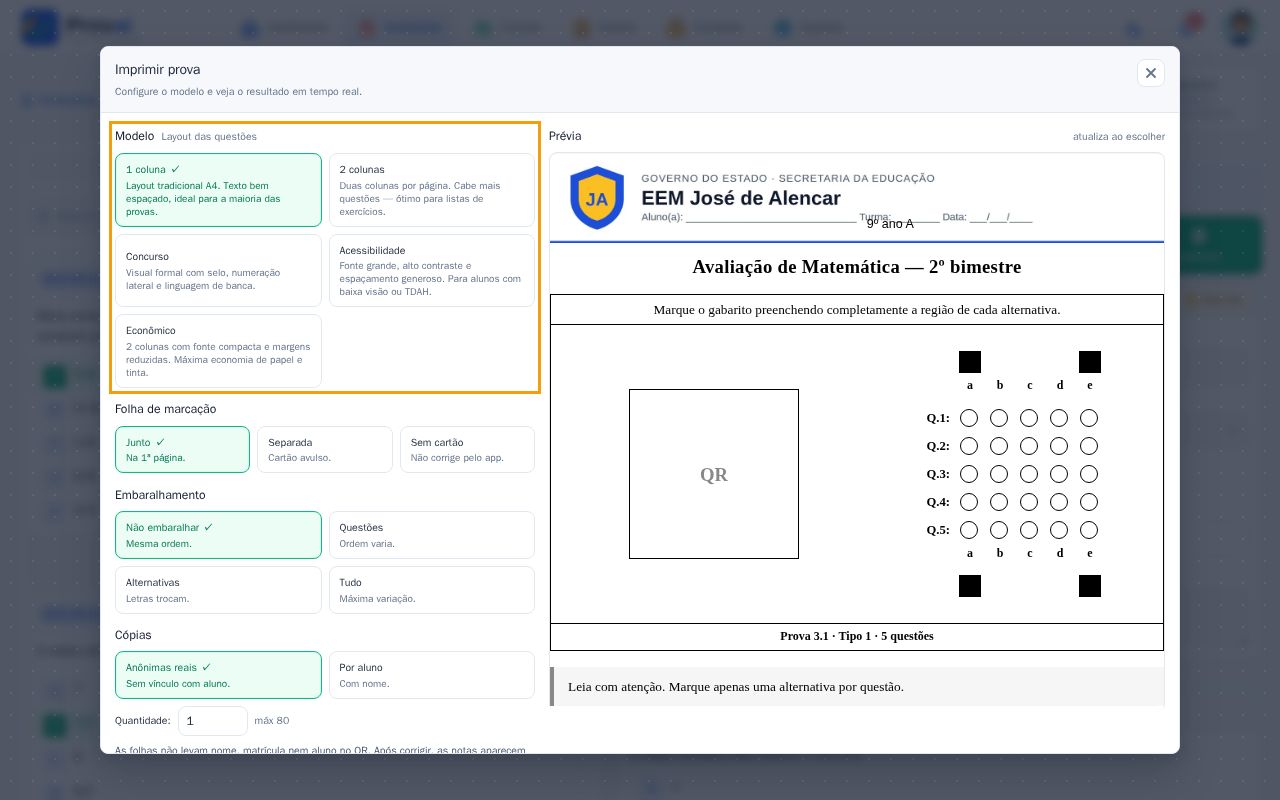The height and width of the screenshot is (800, 1280).
Task: Click bubble e for Q.5
Action: point(1089,530)
